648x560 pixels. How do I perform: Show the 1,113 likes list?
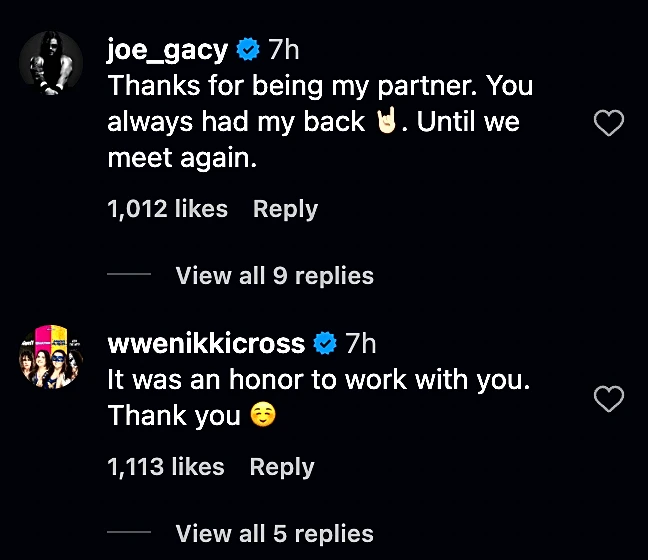pos(166,467)
